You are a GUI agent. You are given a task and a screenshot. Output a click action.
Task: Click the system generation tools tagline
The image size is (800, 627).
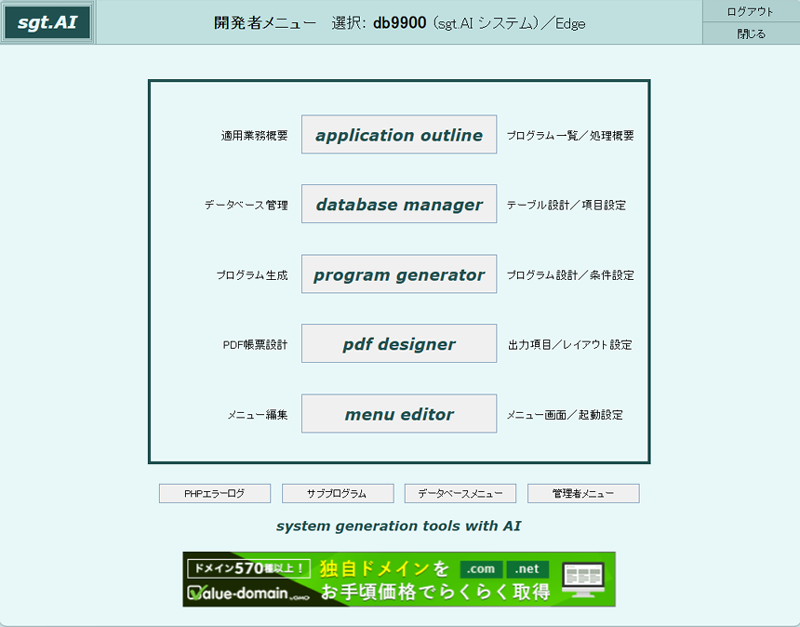pyautogui.click(x=399, y=526)
